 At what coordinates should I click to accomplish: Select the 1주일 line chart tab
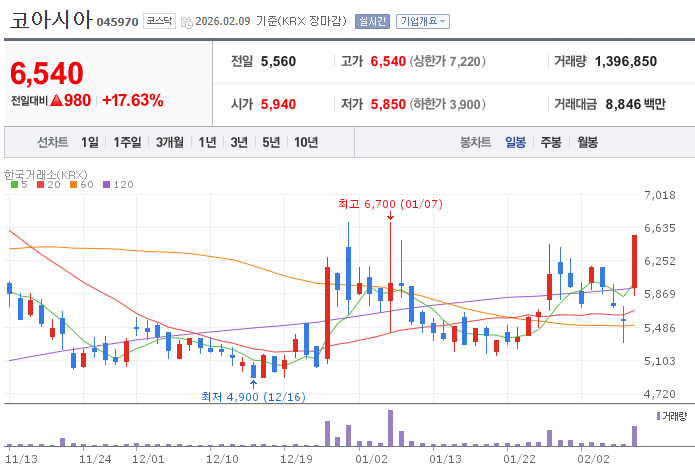127,142
